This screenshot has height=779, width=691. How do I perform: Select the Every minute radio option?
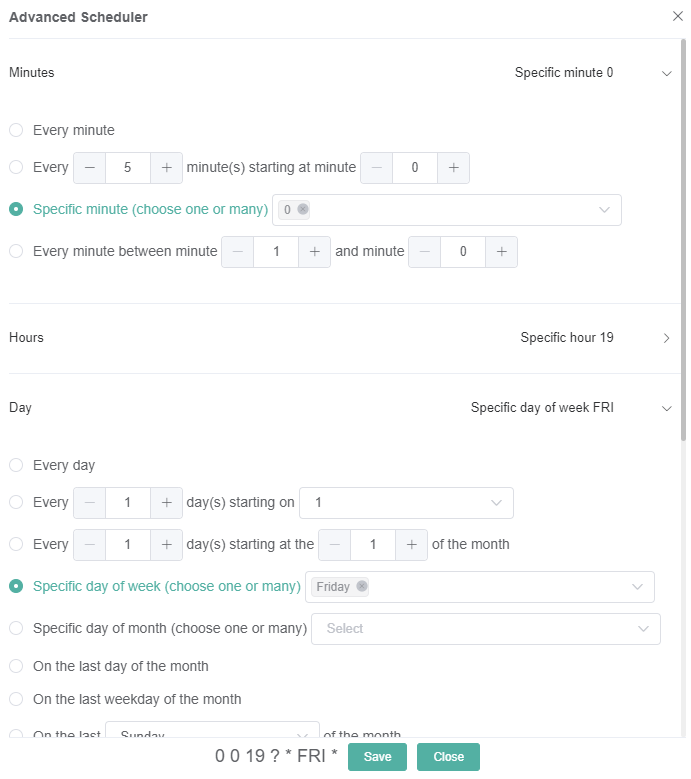(16, 130)
